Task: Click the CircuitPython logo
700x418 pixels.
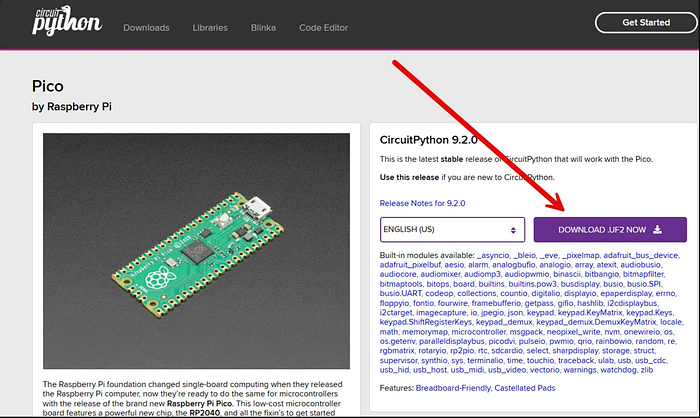Action: pyautogui.click(x=67, y=20)
